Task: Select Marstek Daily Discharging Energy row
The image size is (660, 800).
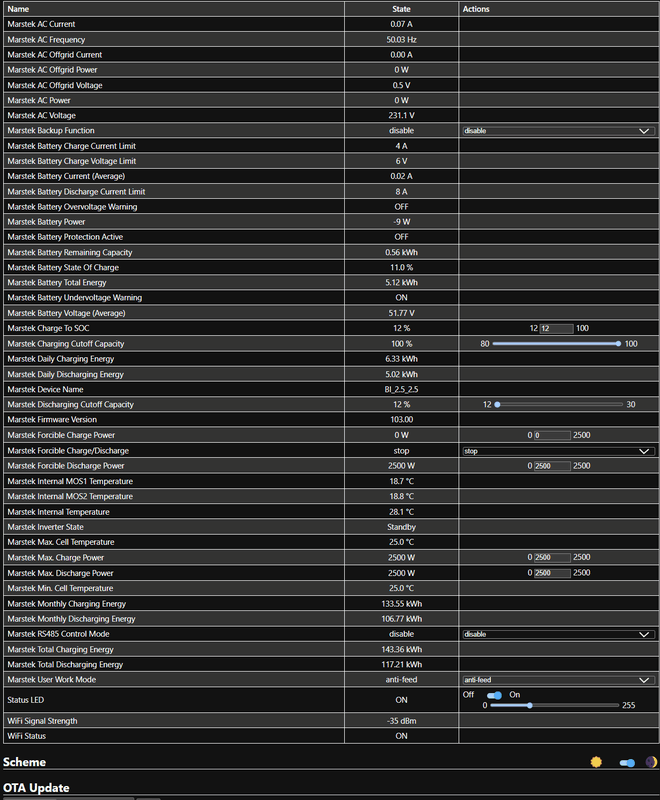Action: tap(65, 374)
